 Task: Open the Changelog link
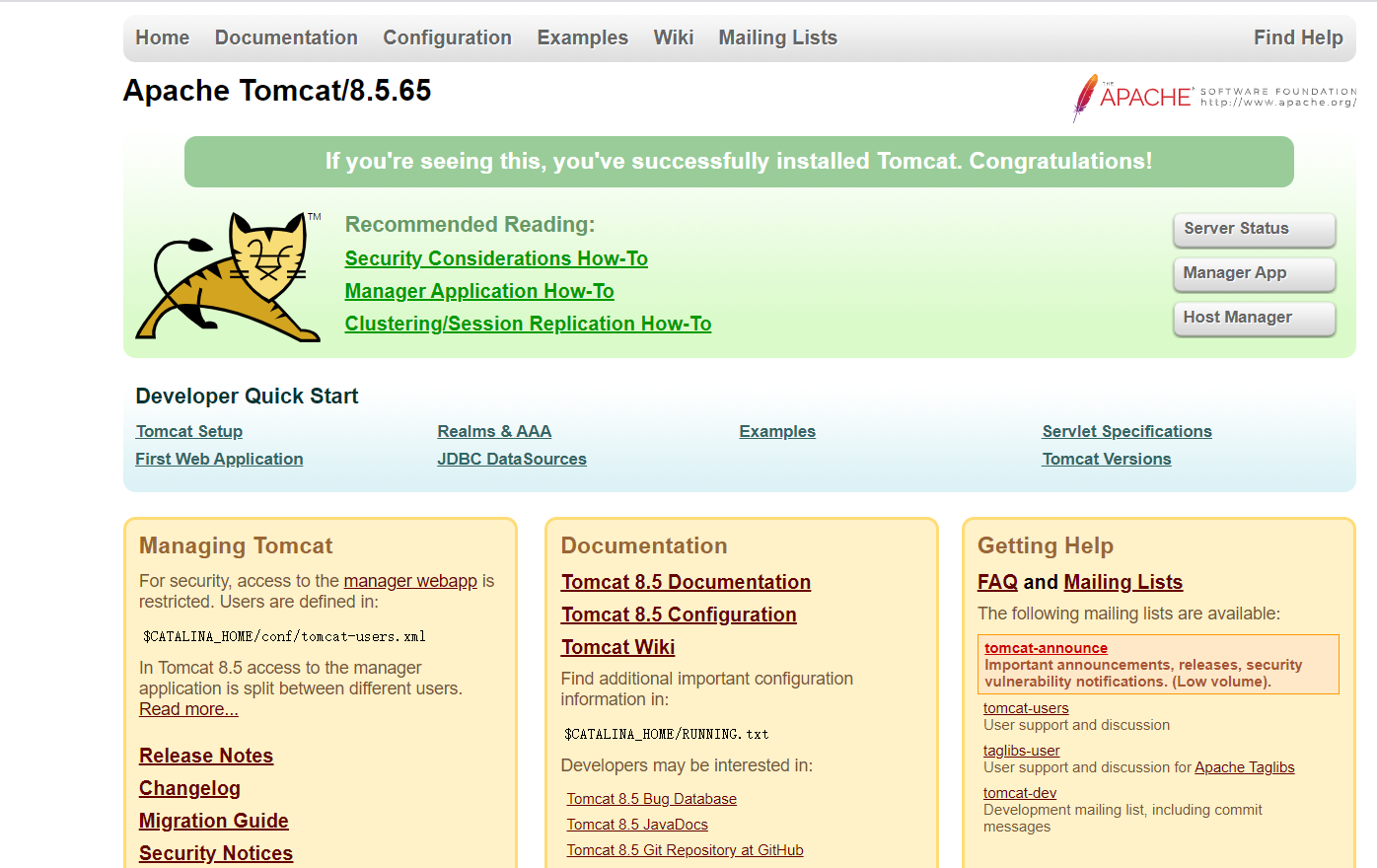point(189,788)
